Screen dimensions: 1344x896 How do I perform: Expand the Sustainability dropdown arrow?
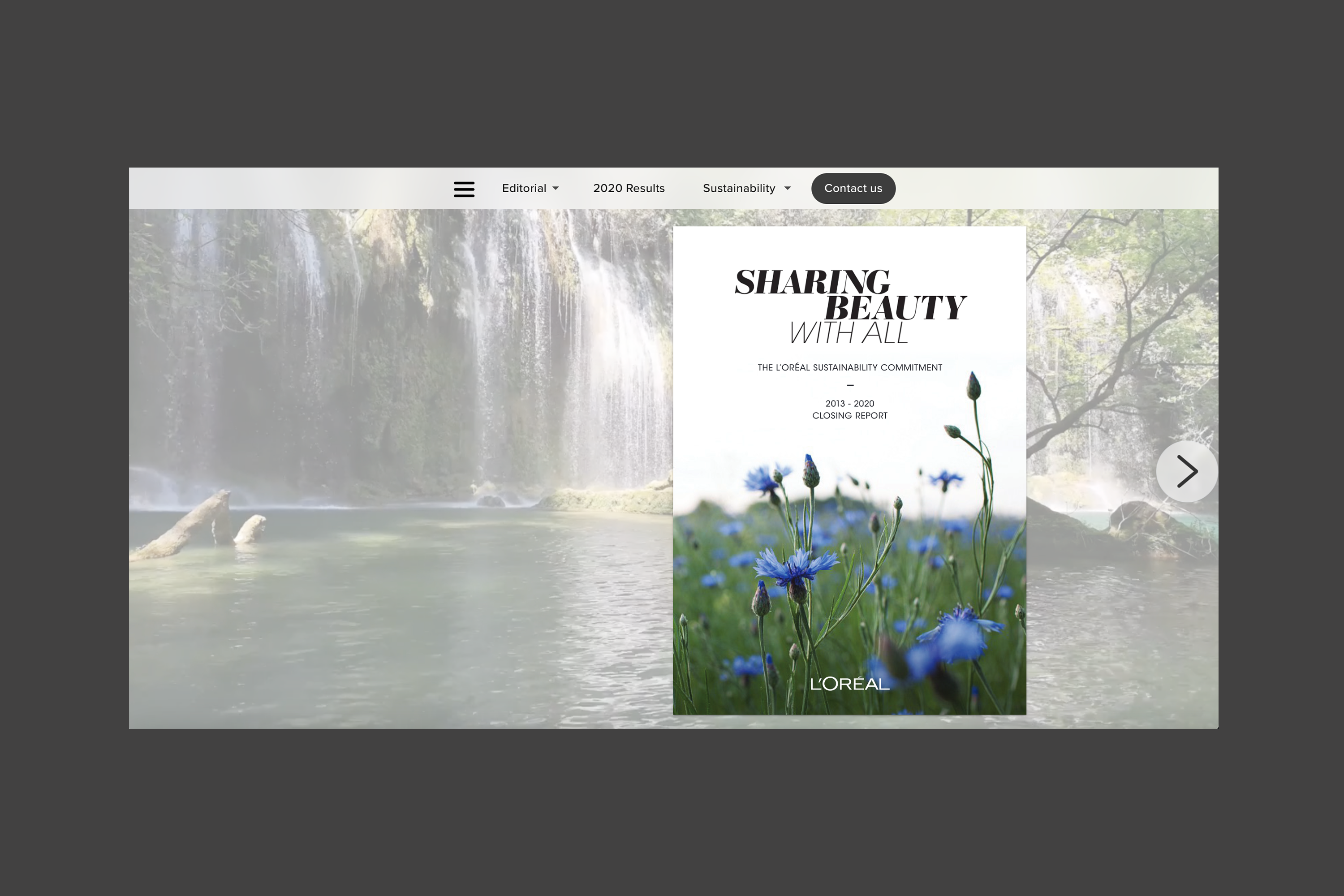click(788, 189)
